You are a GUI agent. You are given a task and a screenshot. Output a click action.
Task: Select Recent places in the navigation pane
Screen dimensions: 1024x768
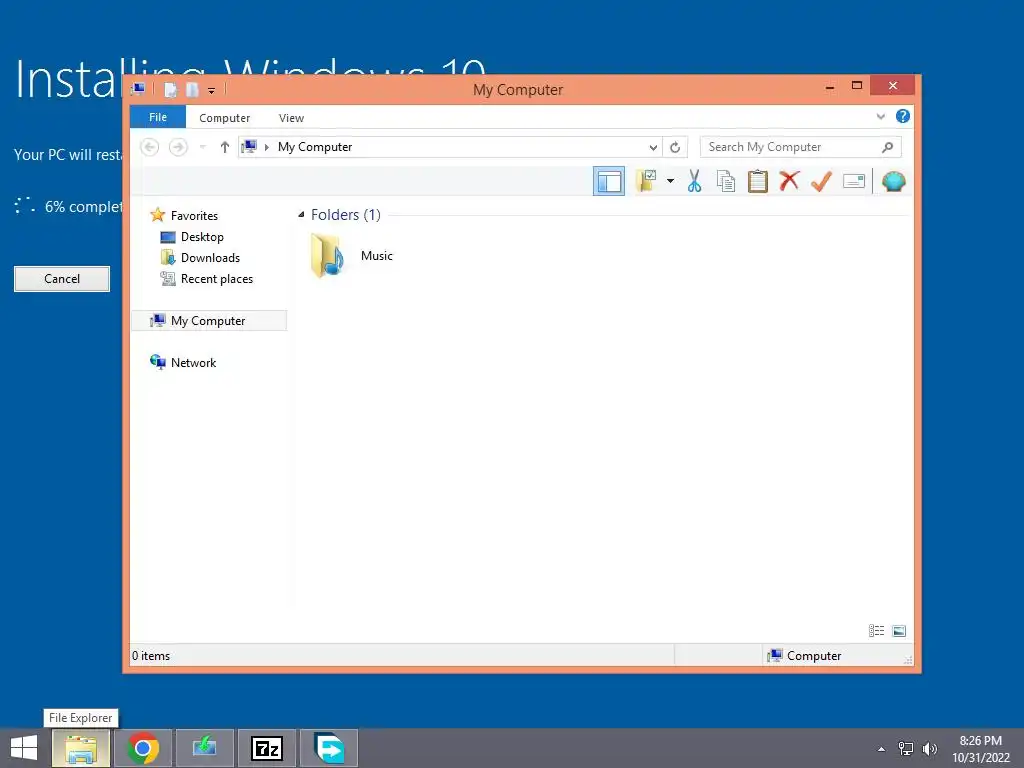coord(217,279)
